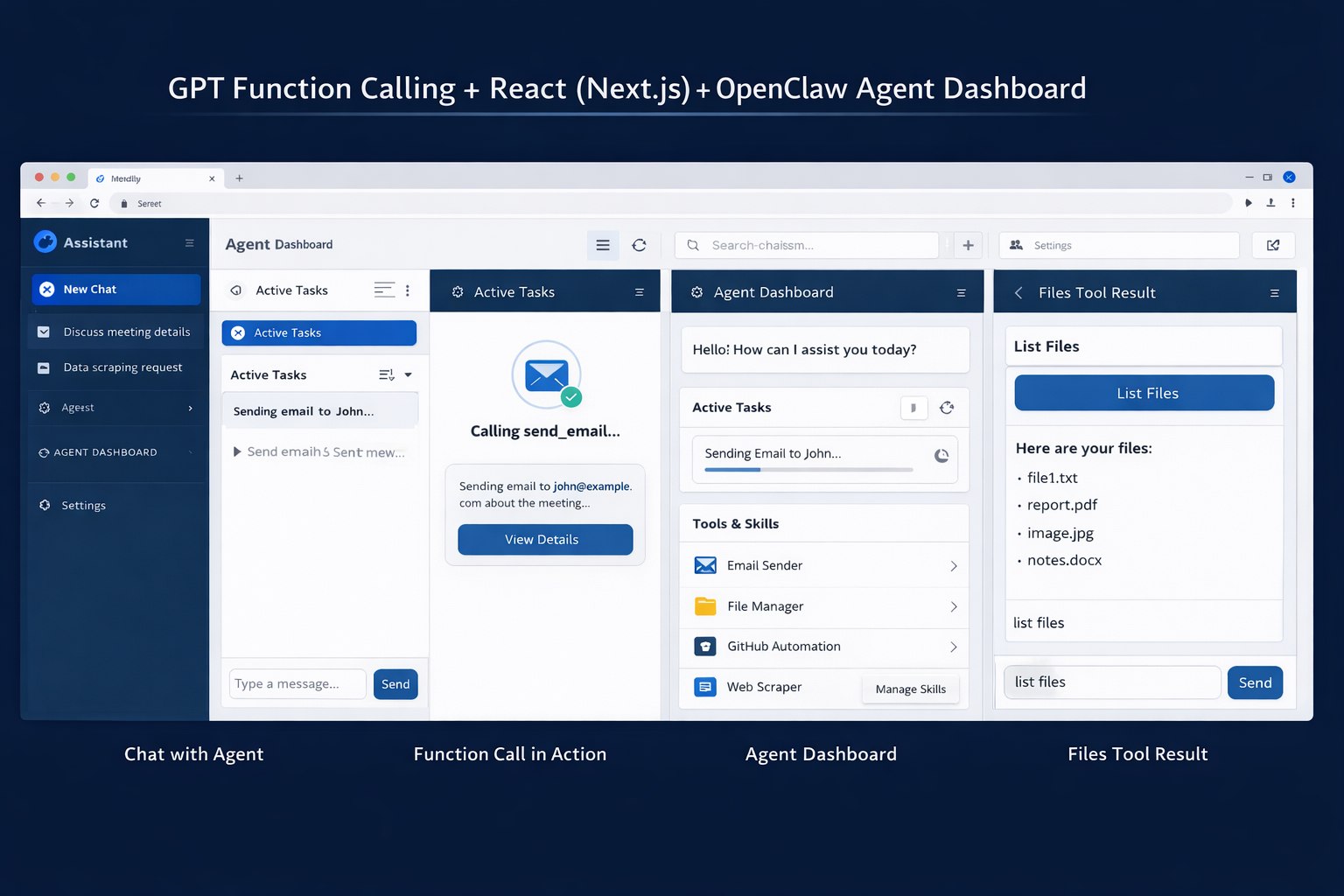
Task: Click the Sending Email to John progress bar
Action: 809,470
